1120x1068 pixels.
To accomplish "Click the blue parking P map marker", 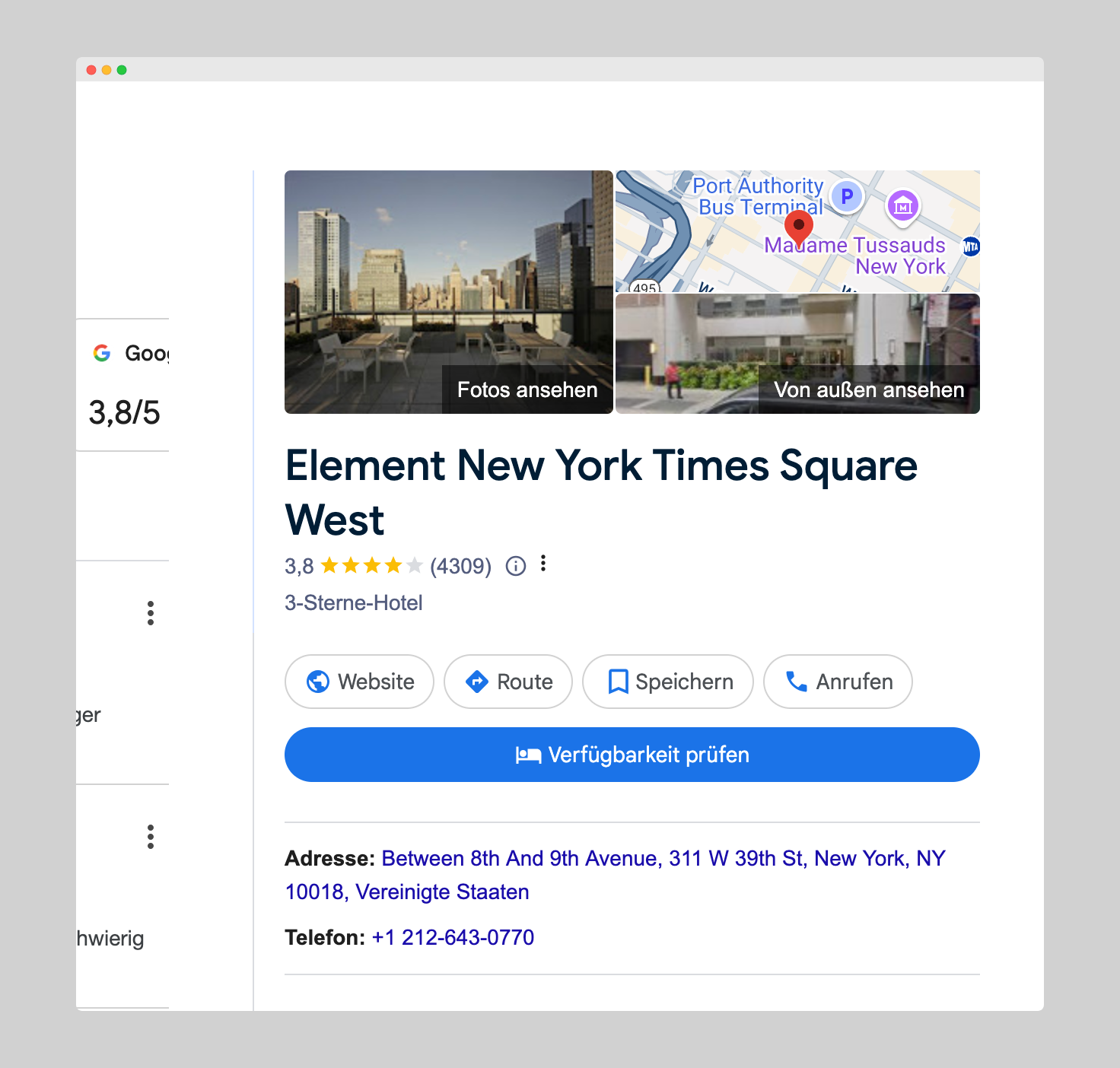I will [847, 196].
